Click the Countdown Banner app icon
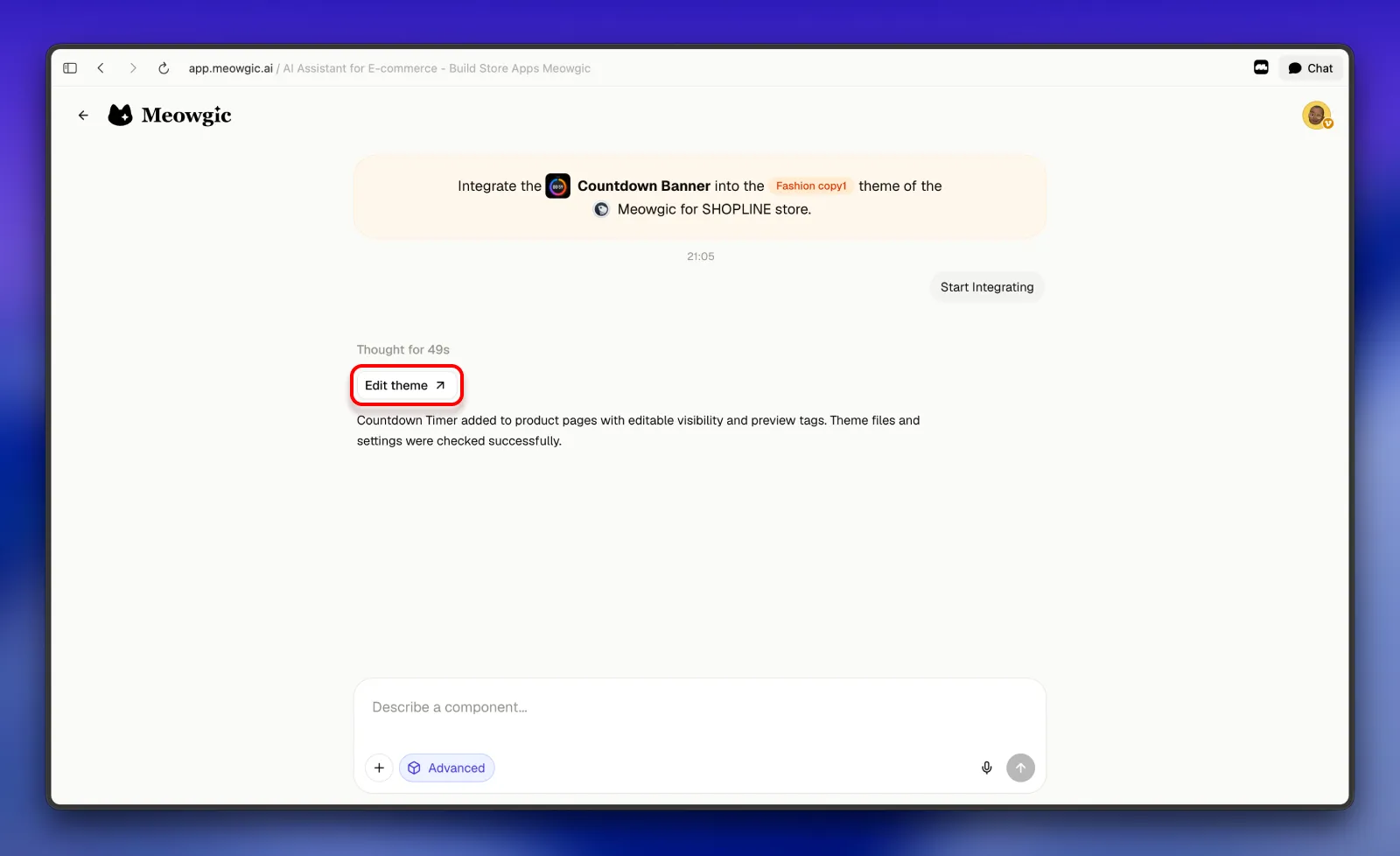Viewport: 1400px width, 856px height. [x=558, y=186]
